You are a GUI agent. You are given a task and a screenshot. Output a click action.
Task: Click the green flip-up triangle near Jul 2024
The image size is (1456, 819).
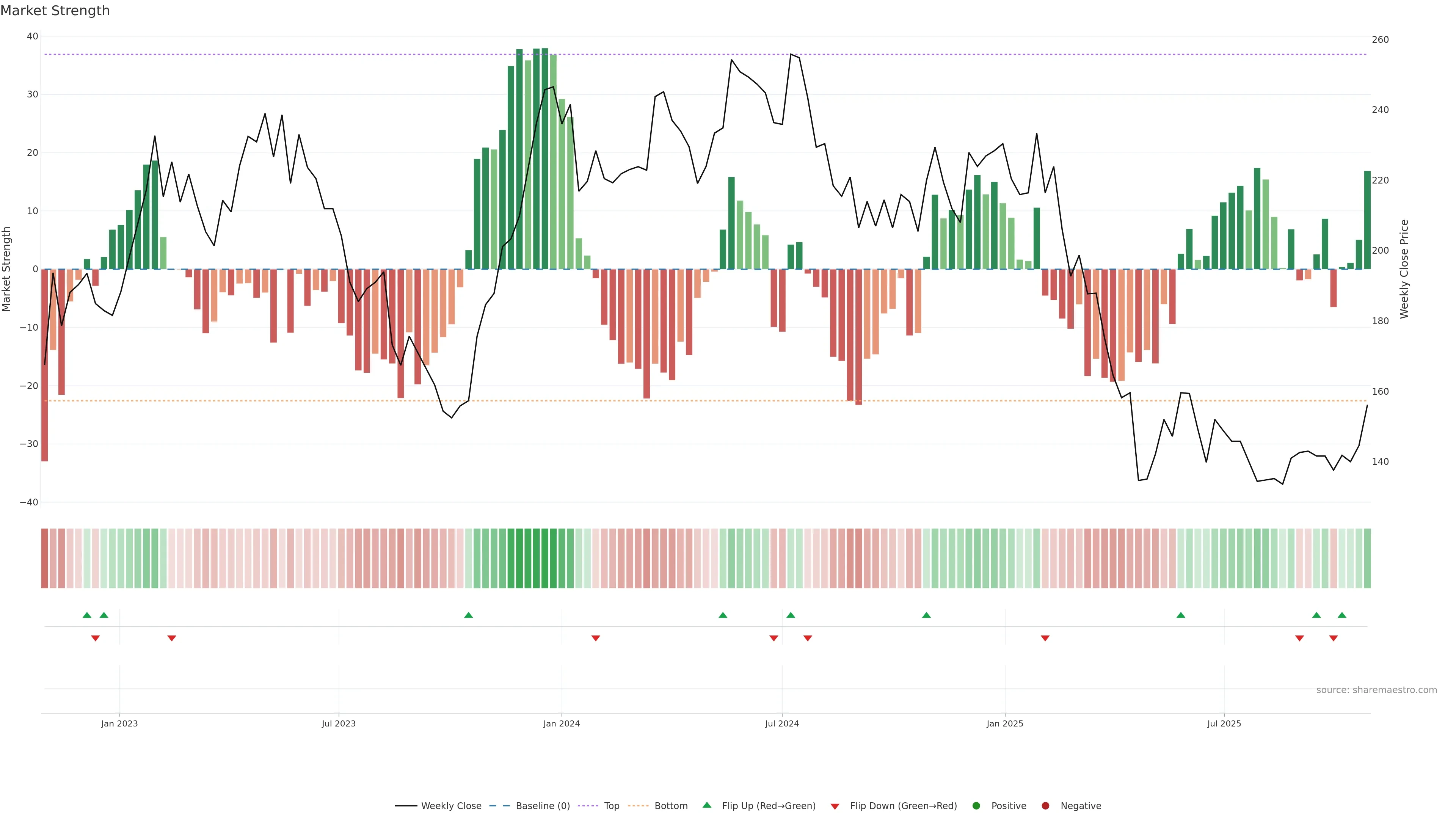791,615
